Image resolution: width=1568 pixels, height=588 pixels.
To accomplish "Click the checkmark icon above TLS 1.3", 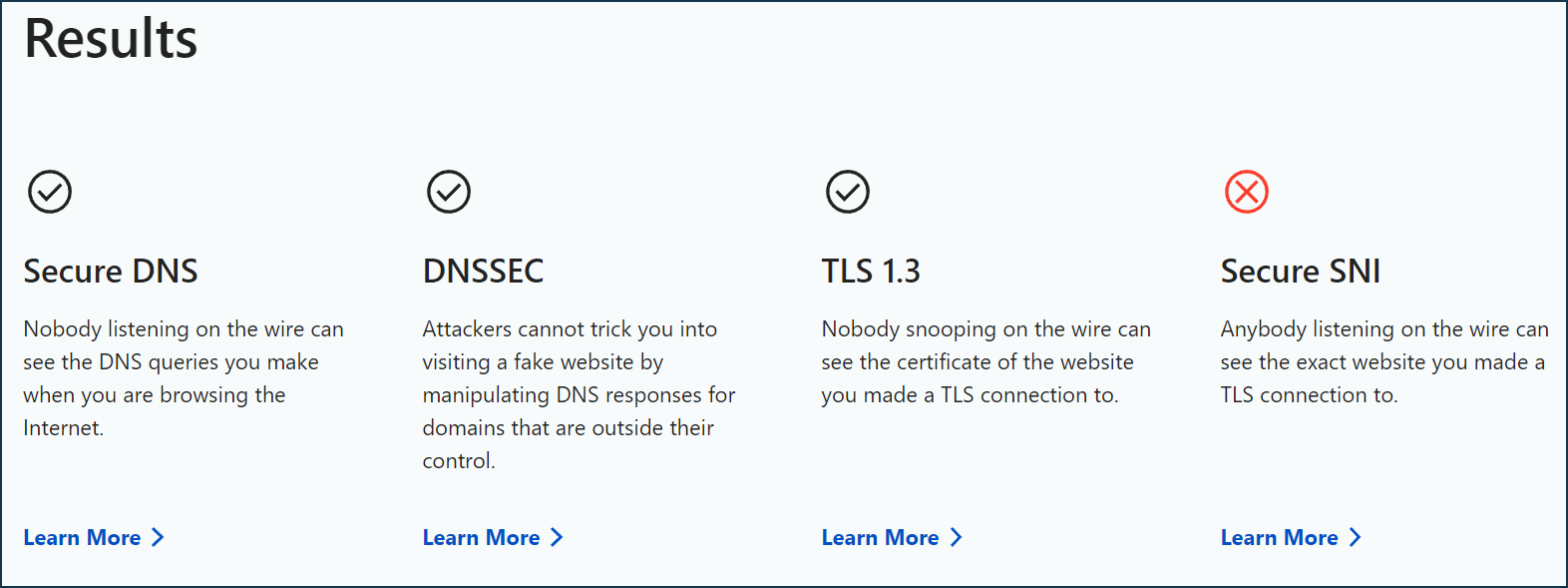I will click(x=848, y=192).
